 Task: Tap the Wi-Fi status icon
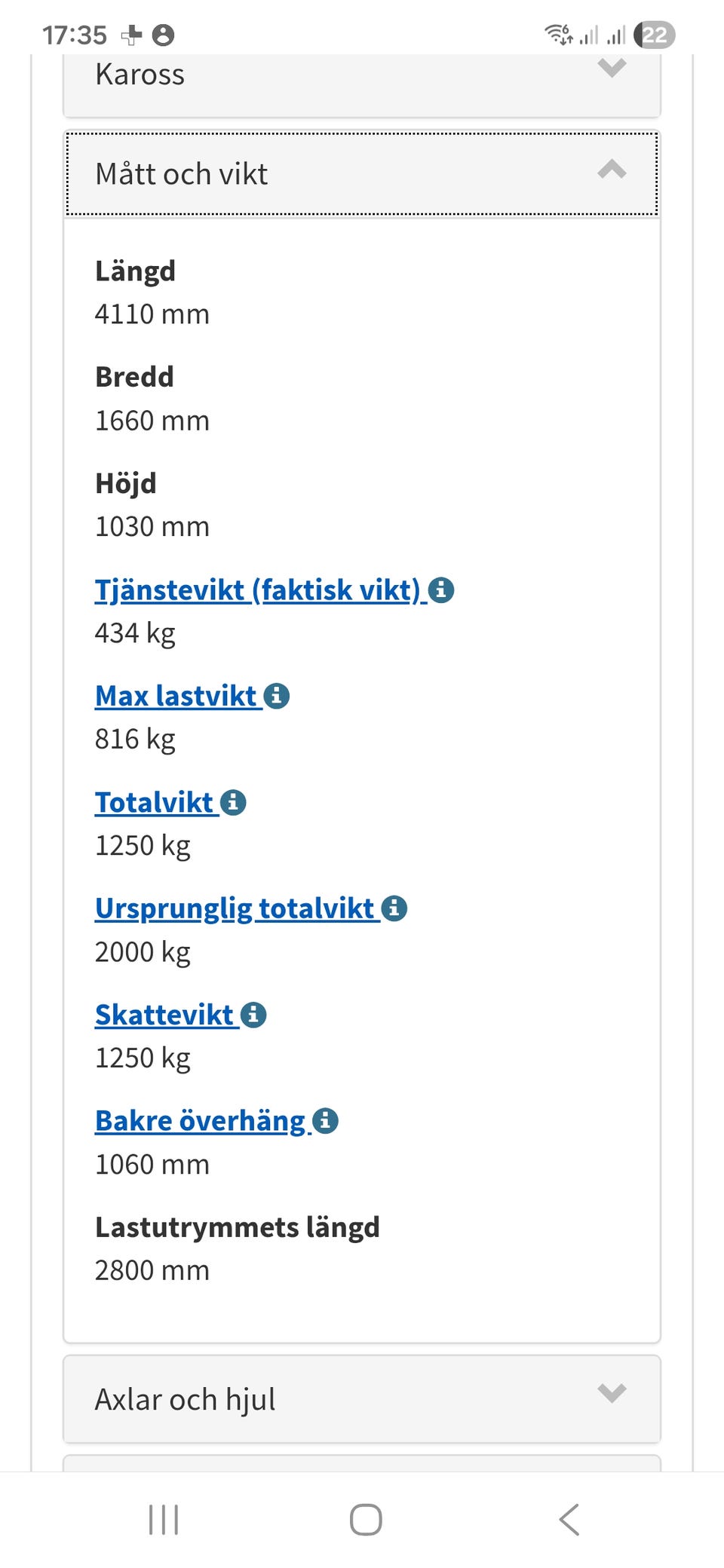coord(558,34)
